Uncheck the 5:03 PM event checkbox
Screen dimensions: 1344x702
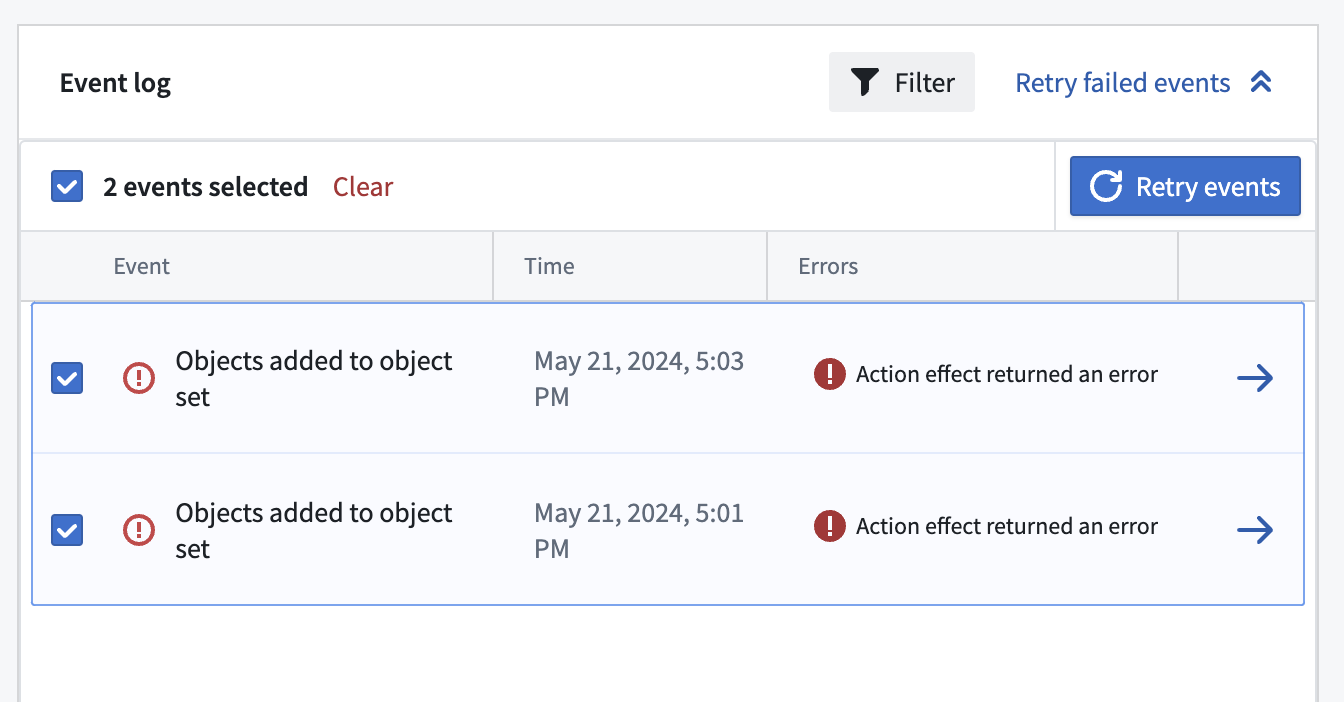[67, 378]
